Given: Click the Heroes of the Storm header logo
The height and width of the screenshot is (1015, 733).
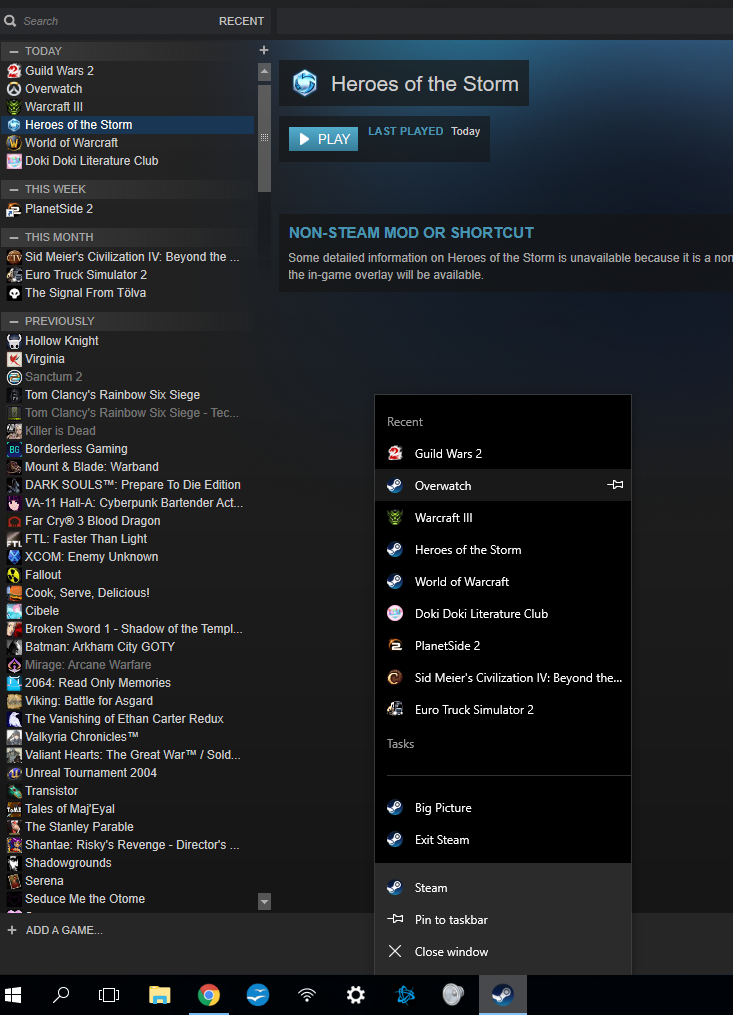Looking at the screenshot, I should 305,84.
